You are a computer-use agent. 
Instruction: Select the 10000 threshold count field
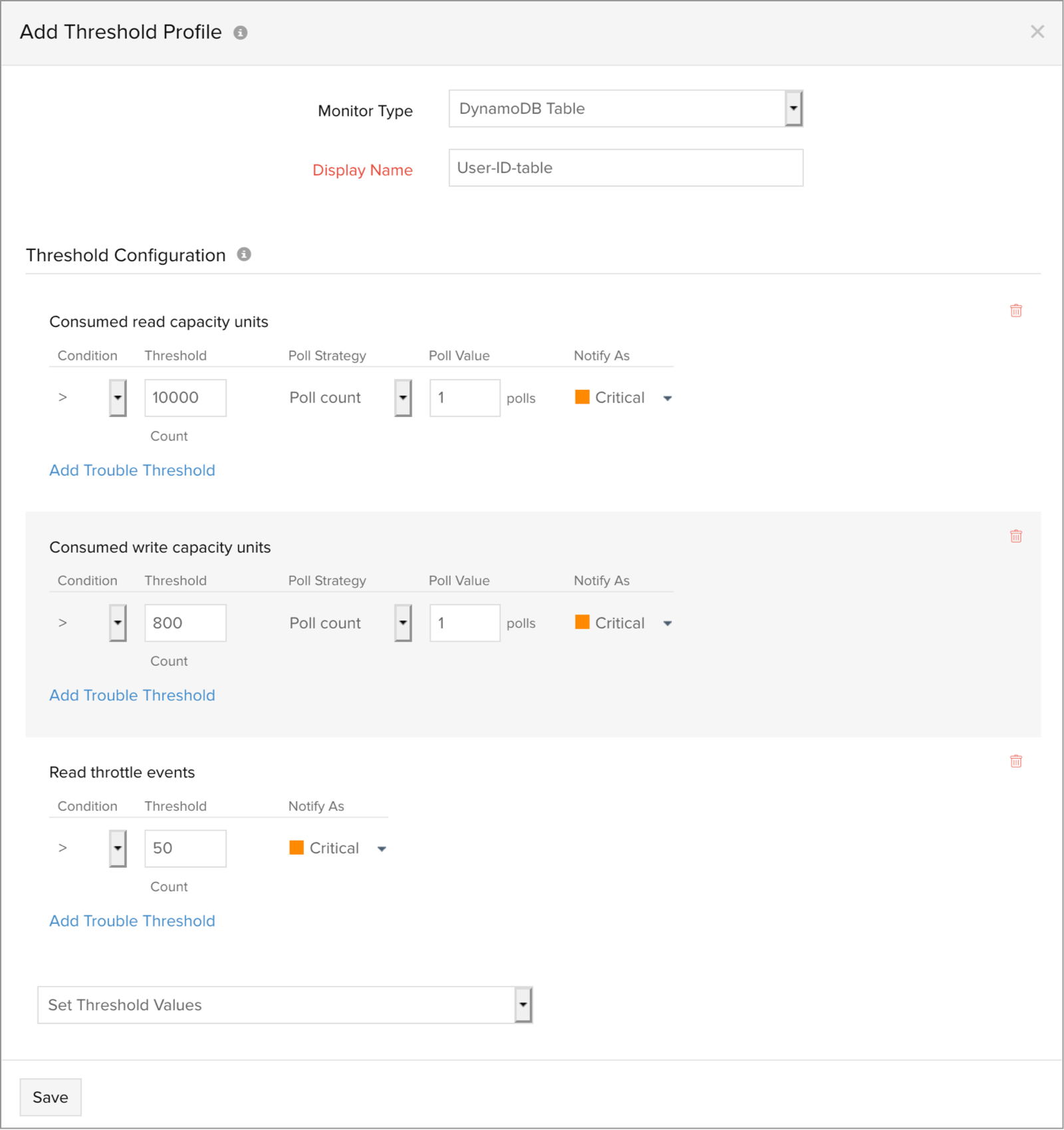point(185,397)
